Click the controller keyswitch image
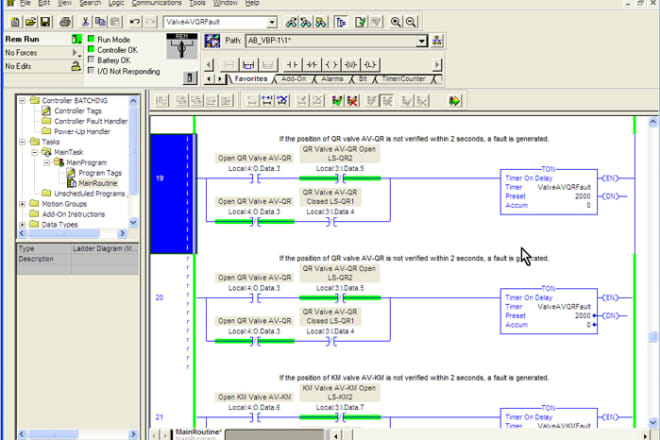Viewport: 660px width, 440px height. point(181,46)
